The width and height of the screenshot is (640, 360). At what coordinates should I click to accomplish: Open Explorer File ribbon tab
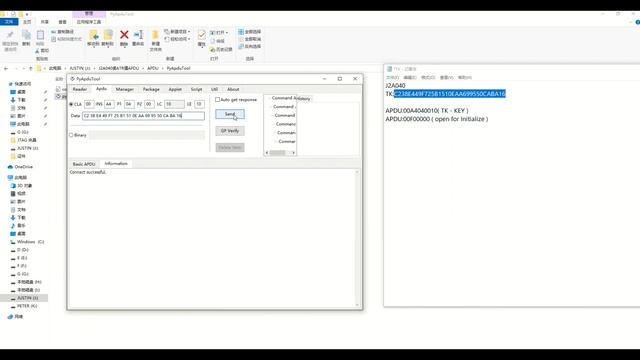9,22
